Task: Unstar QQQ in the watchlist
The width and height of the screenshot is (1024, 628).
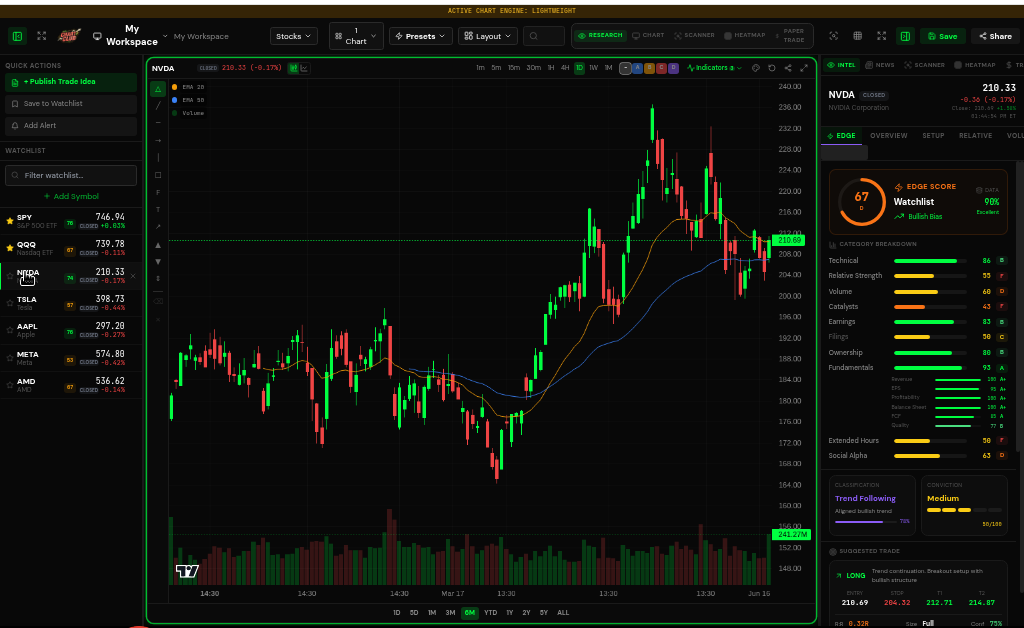Action: coord(9,248)
